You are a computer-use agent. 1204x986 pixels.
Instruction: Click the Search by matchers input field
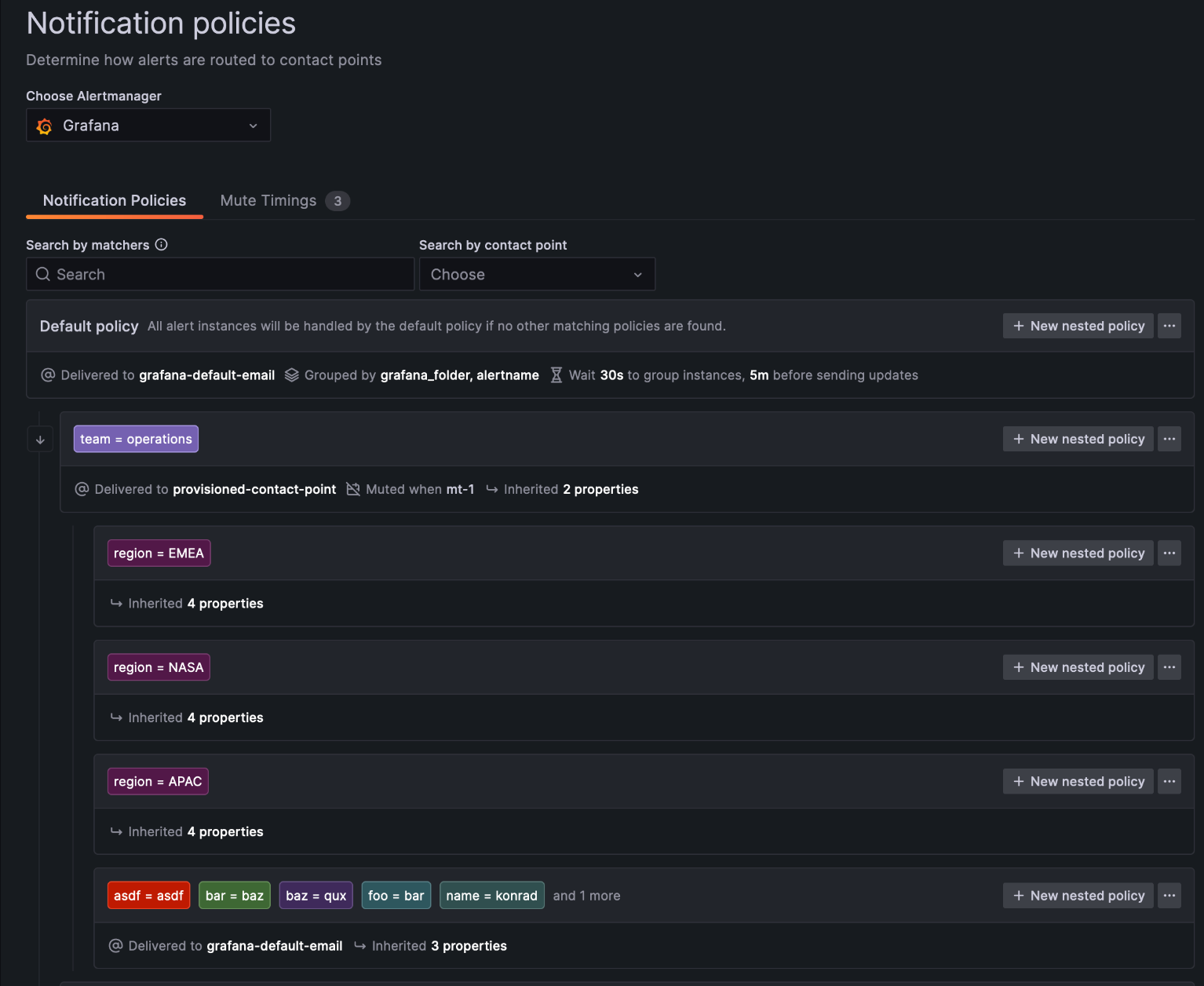click(220, 274)
